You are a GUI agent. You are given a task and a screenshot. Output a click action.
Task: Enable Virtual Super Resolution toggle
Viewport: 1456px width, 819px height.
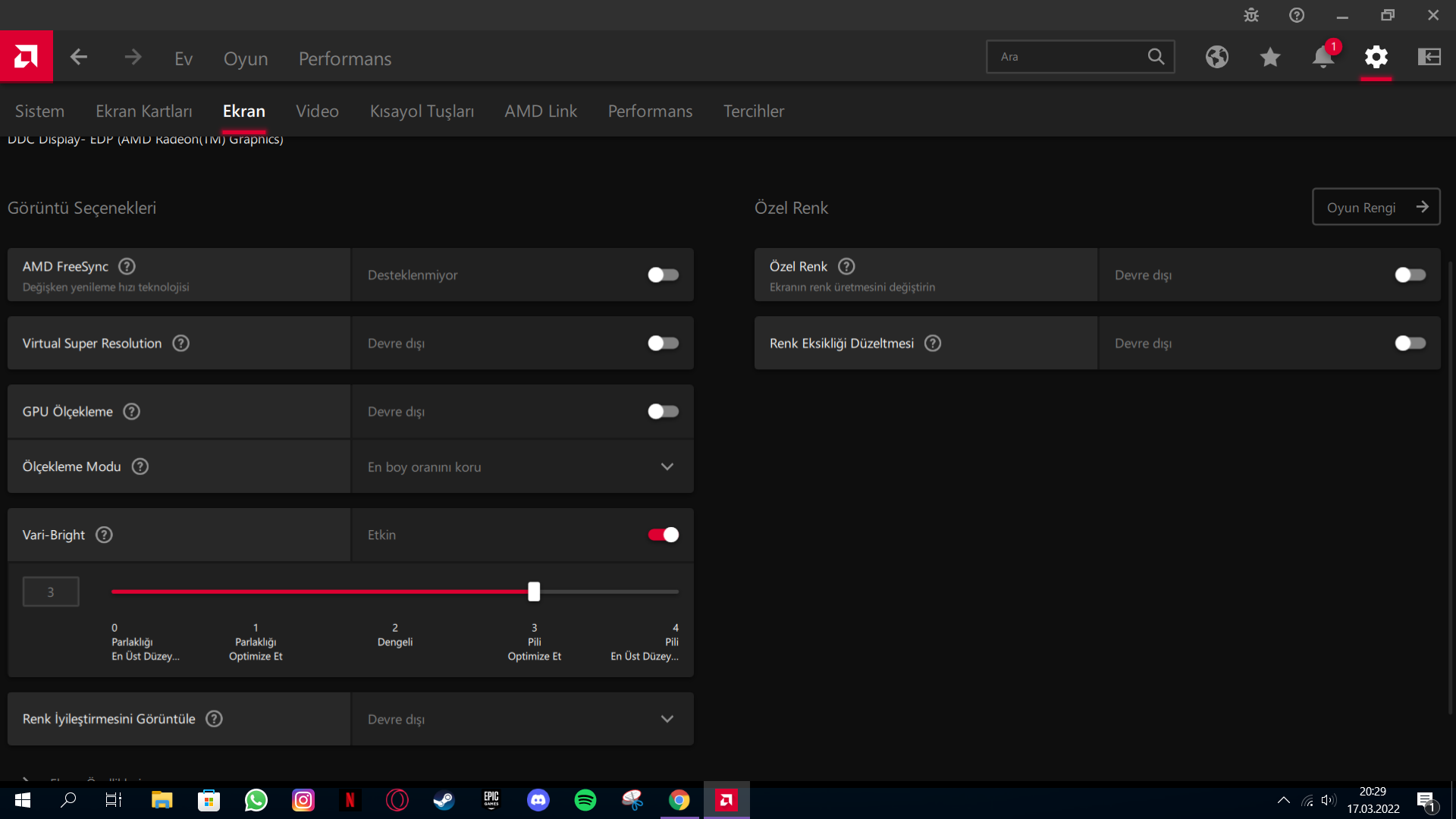pyautogui.click(x=664, y=343)
